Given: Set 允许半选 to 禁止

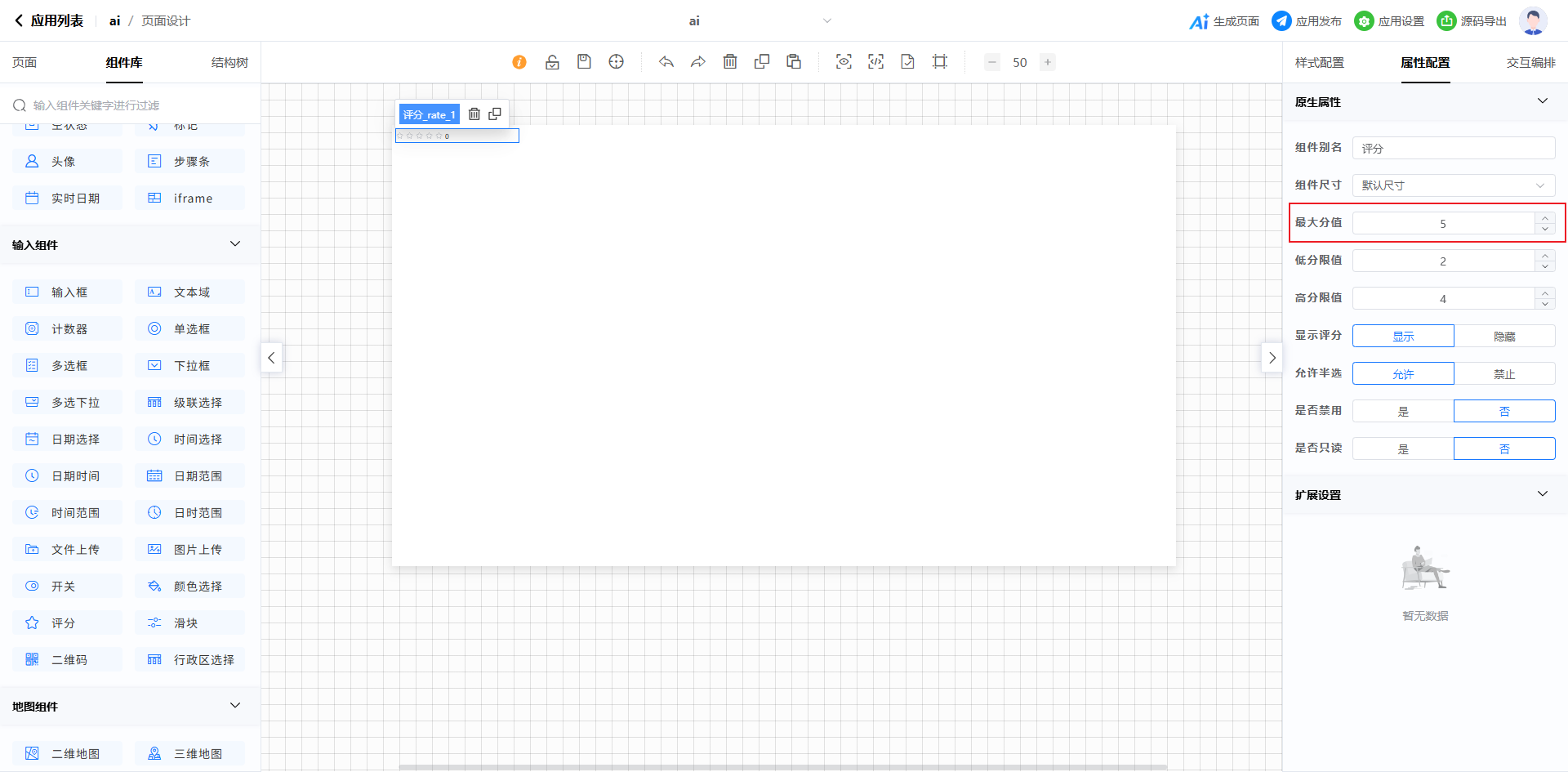Looking at the screenshot, I should (x=1503, y=373).
